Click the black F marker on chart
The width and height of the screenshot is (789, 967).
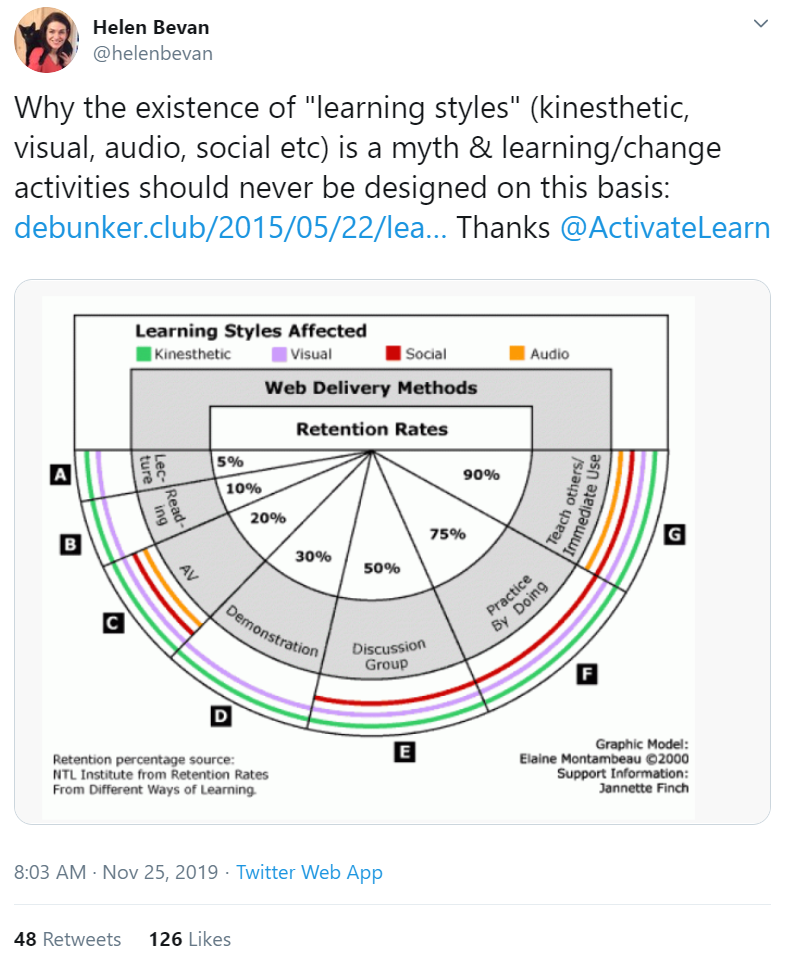pyautogui.click(x=587, y=674)
